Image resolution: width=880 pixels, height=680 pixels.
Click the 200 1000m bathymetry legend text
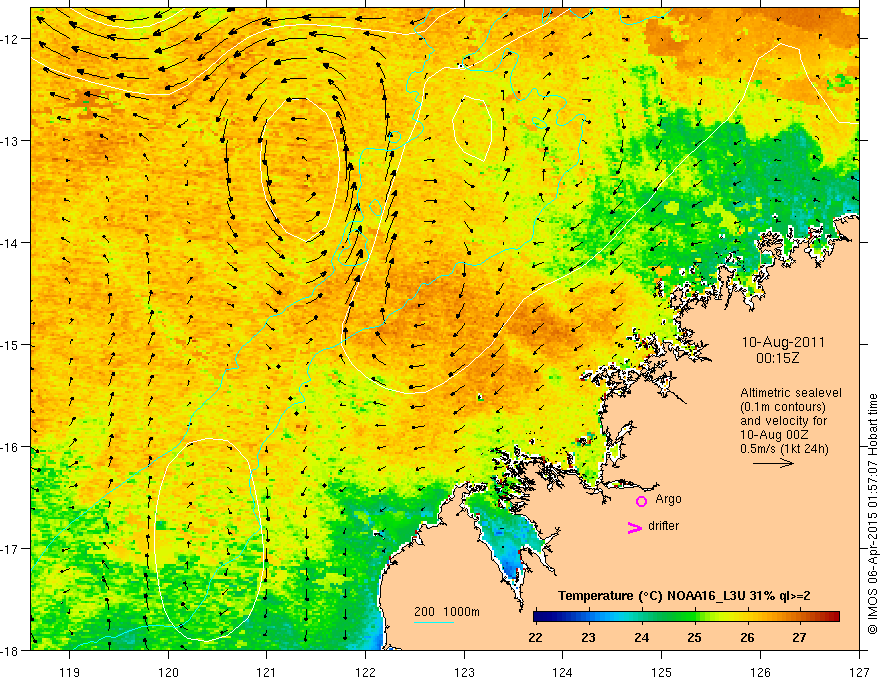[447, 612]
